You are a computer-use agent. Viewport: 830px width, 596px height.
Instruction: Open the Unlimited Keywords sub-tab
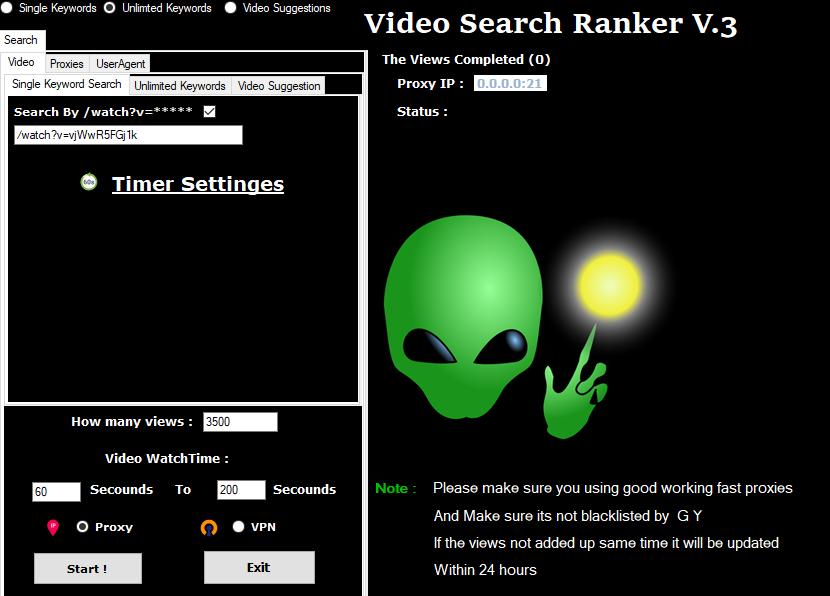click(180, 86)
